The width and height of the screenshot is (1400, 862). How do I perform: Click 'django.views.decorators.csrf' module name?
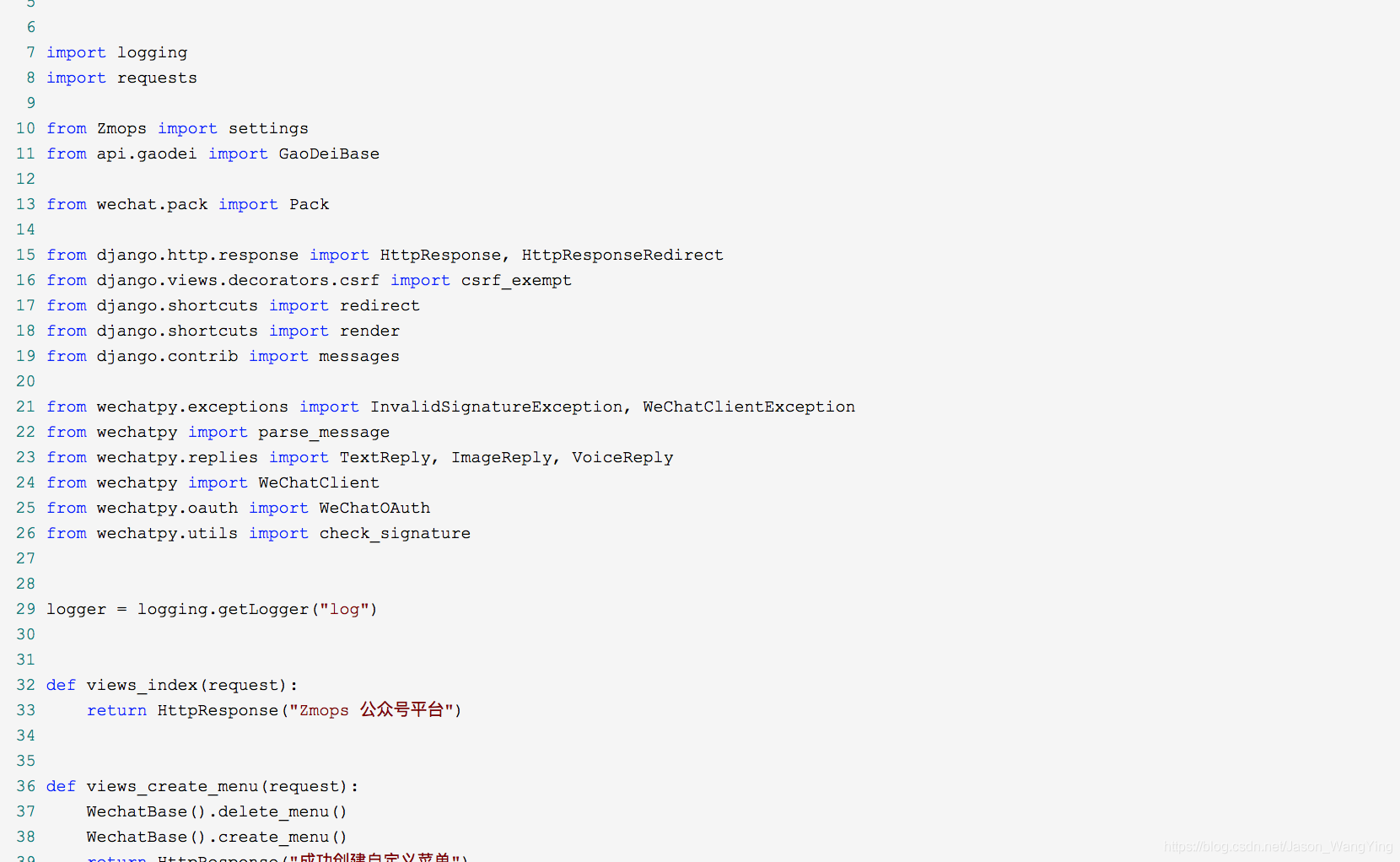click(238, 280)
